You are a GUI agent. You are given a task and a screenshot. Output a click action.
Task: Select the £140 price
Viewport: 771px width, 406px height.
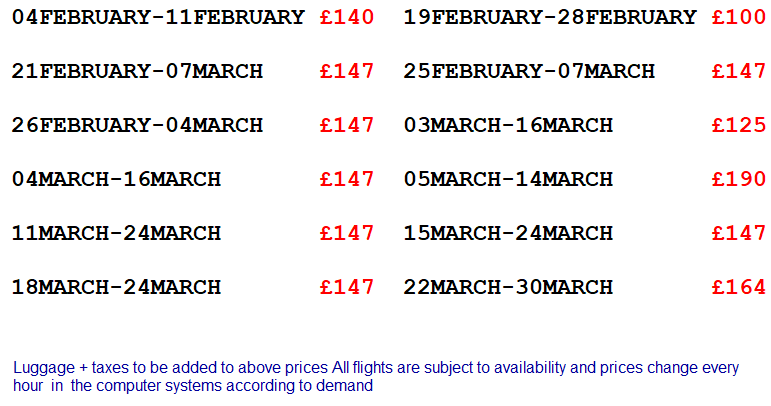tap(346, 17)
